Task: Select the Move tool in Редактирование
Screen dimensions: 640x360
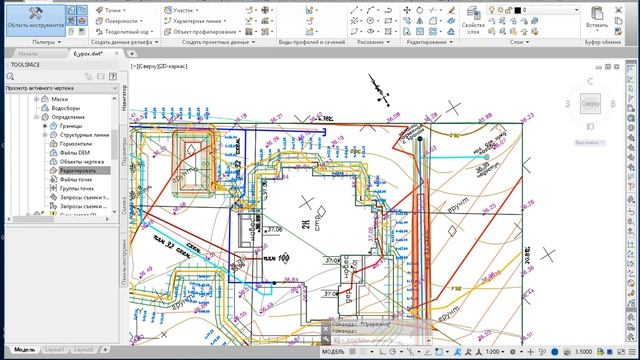Action: pyautogui.click(x=407, y=10)
